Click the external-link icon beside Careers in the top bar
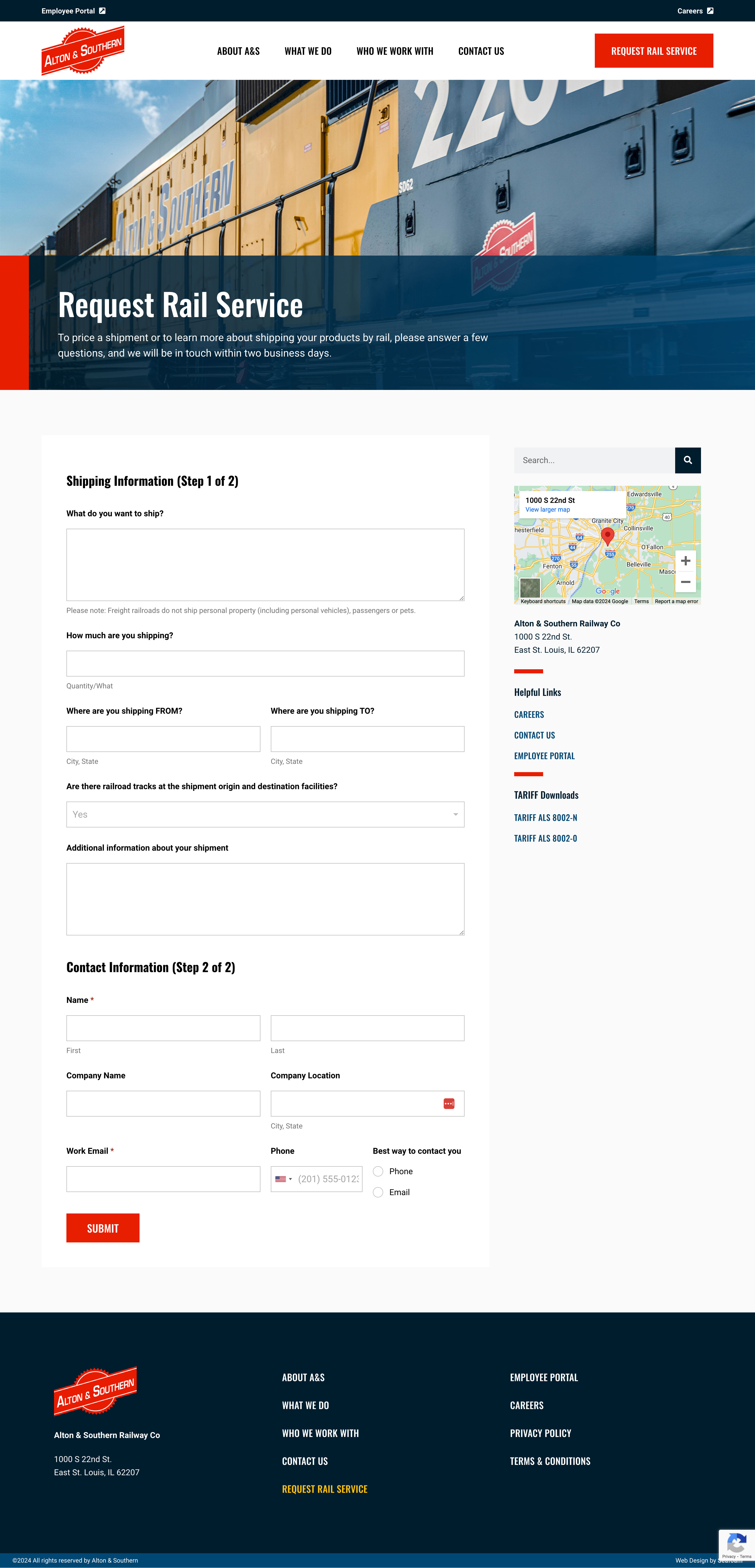755x1568 pixels. (x=710, y=11)
